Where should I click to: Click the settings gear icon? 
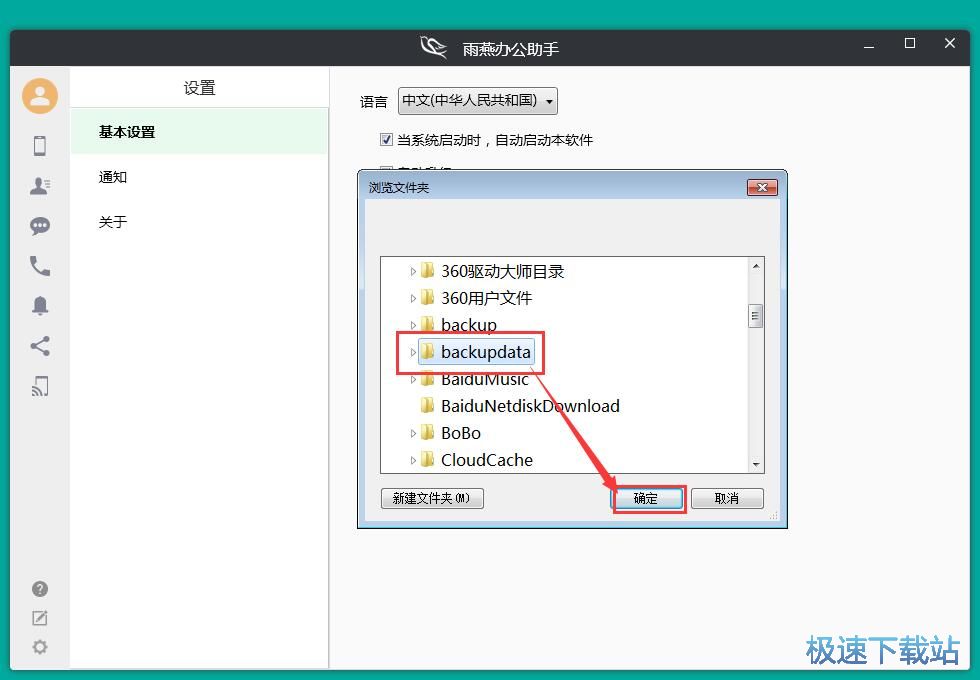click(40, 647)
